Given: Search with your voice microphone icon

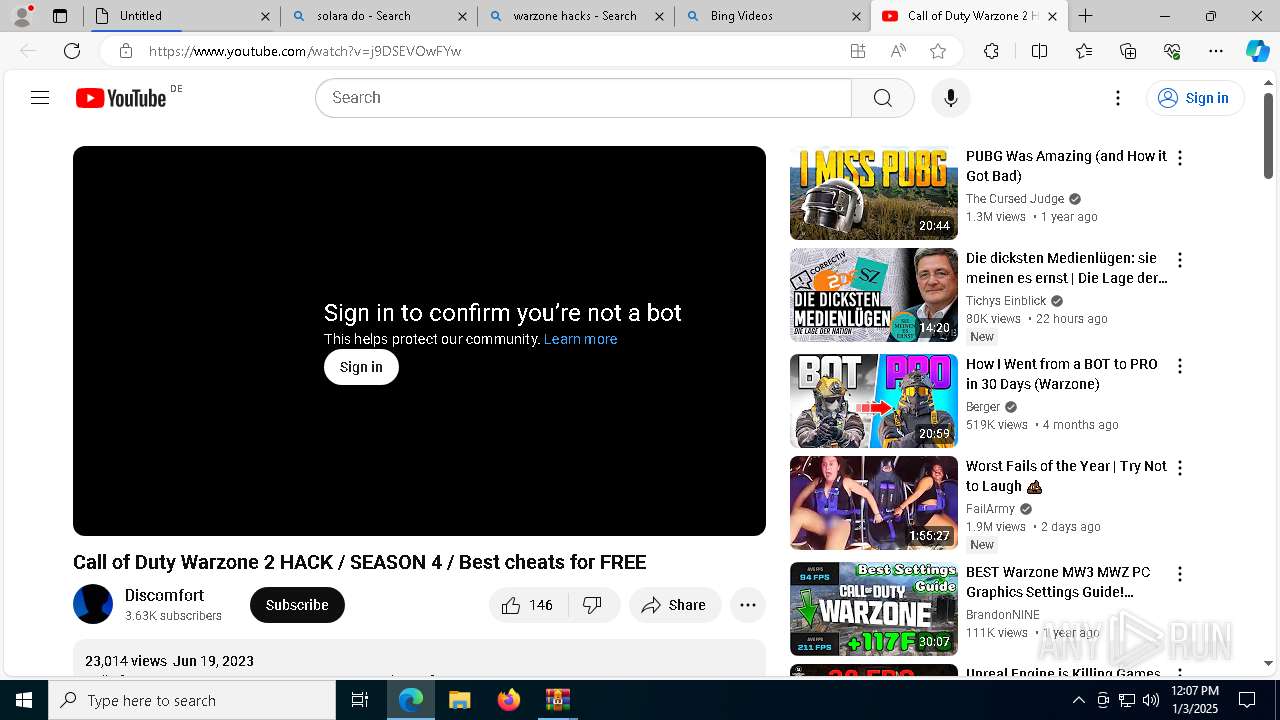Looking at the screenshot, I should (951, 98).
